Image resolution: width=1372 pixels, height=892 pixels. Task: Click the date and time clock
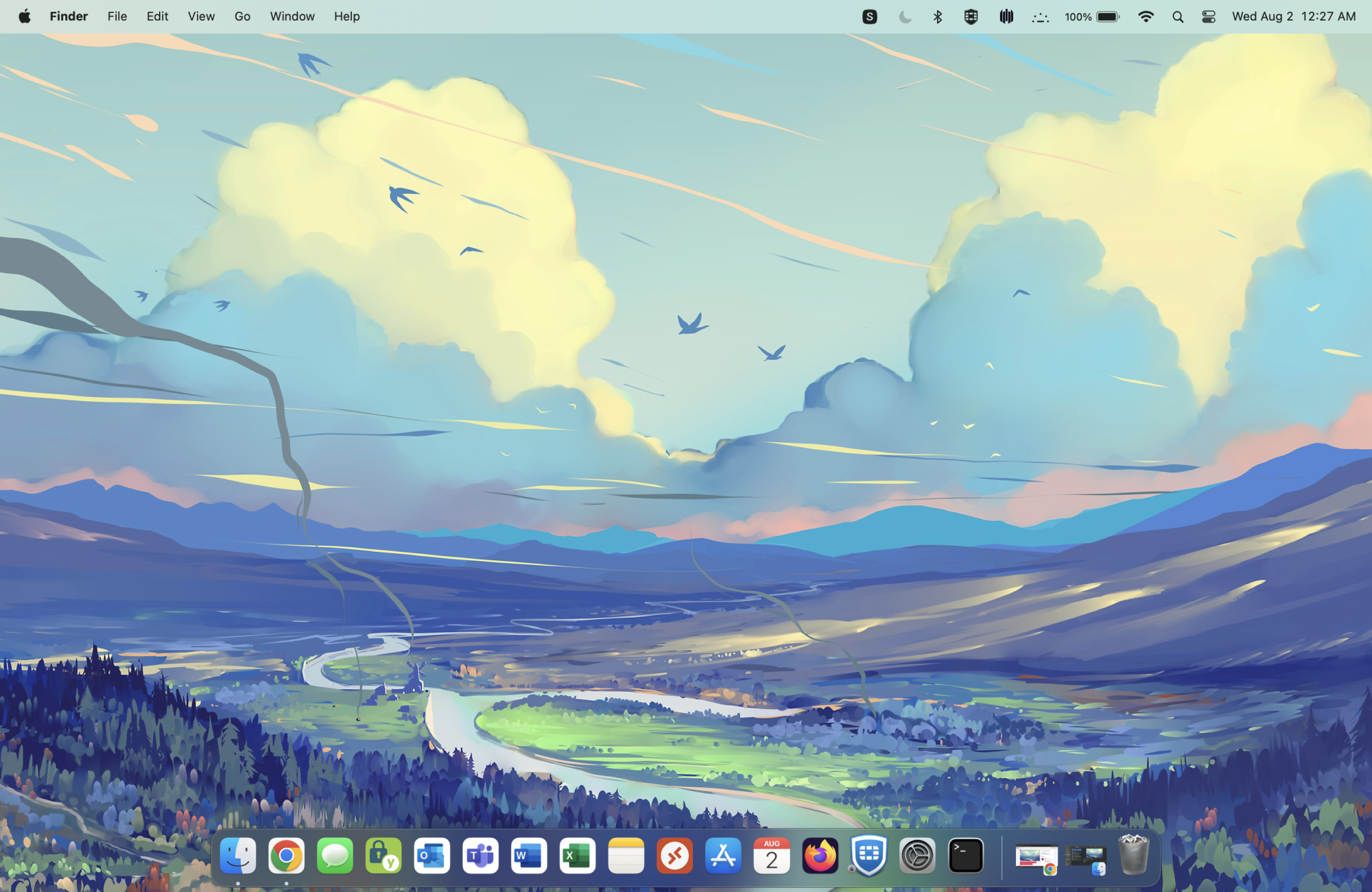(1293, 16)
